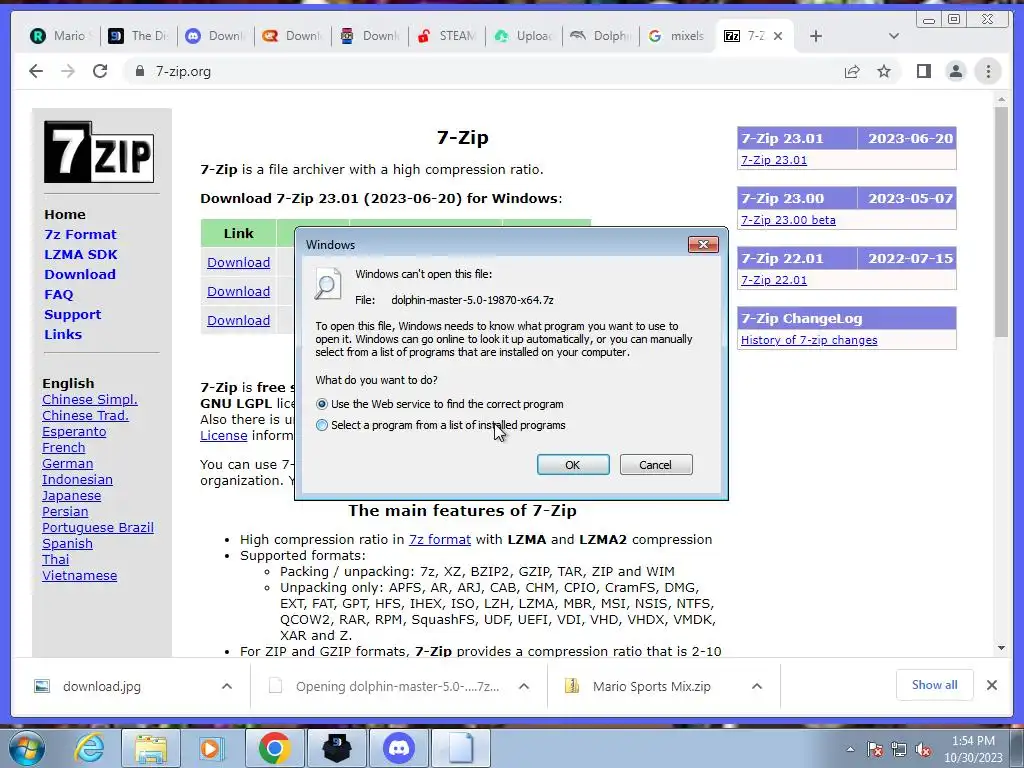The height and width of the screenshot is (768, 1024).
Task: Bookmark this page with the star icon
Action: [x=884, y=71]
